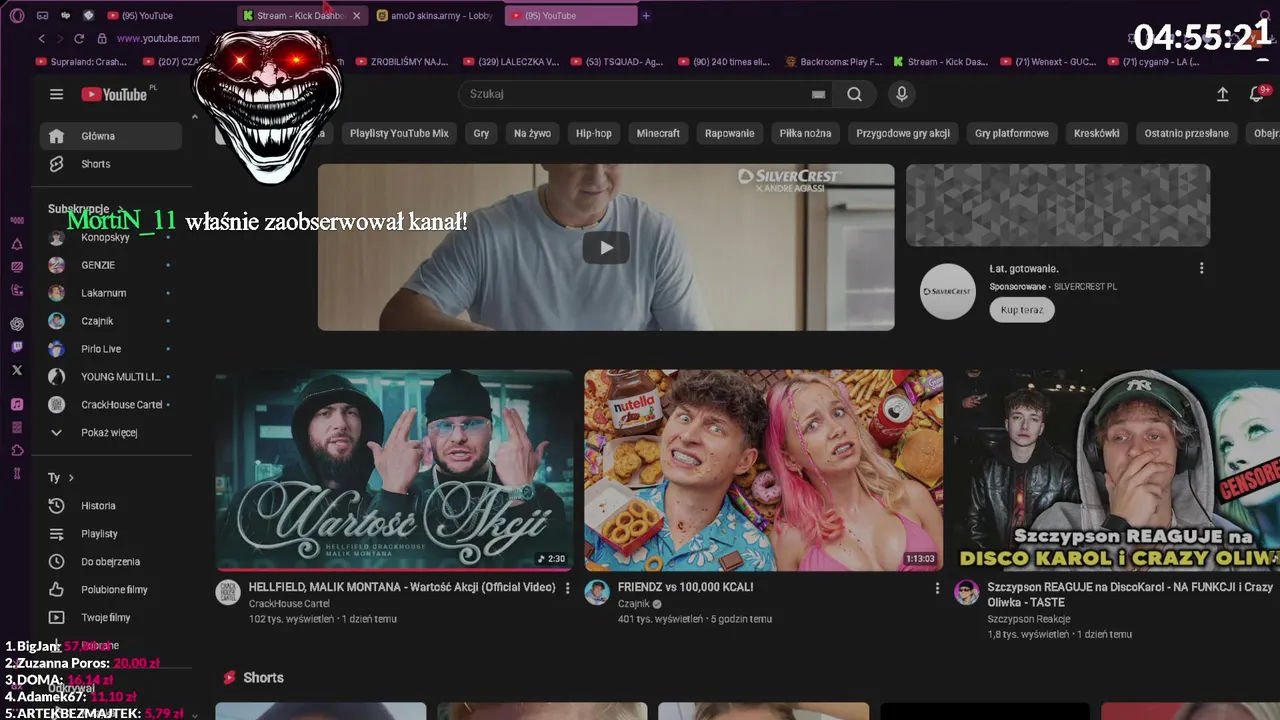This screenshot has width=1280, height=720.
Task: Select the Główna home item
Action: (x=110, y=136)
